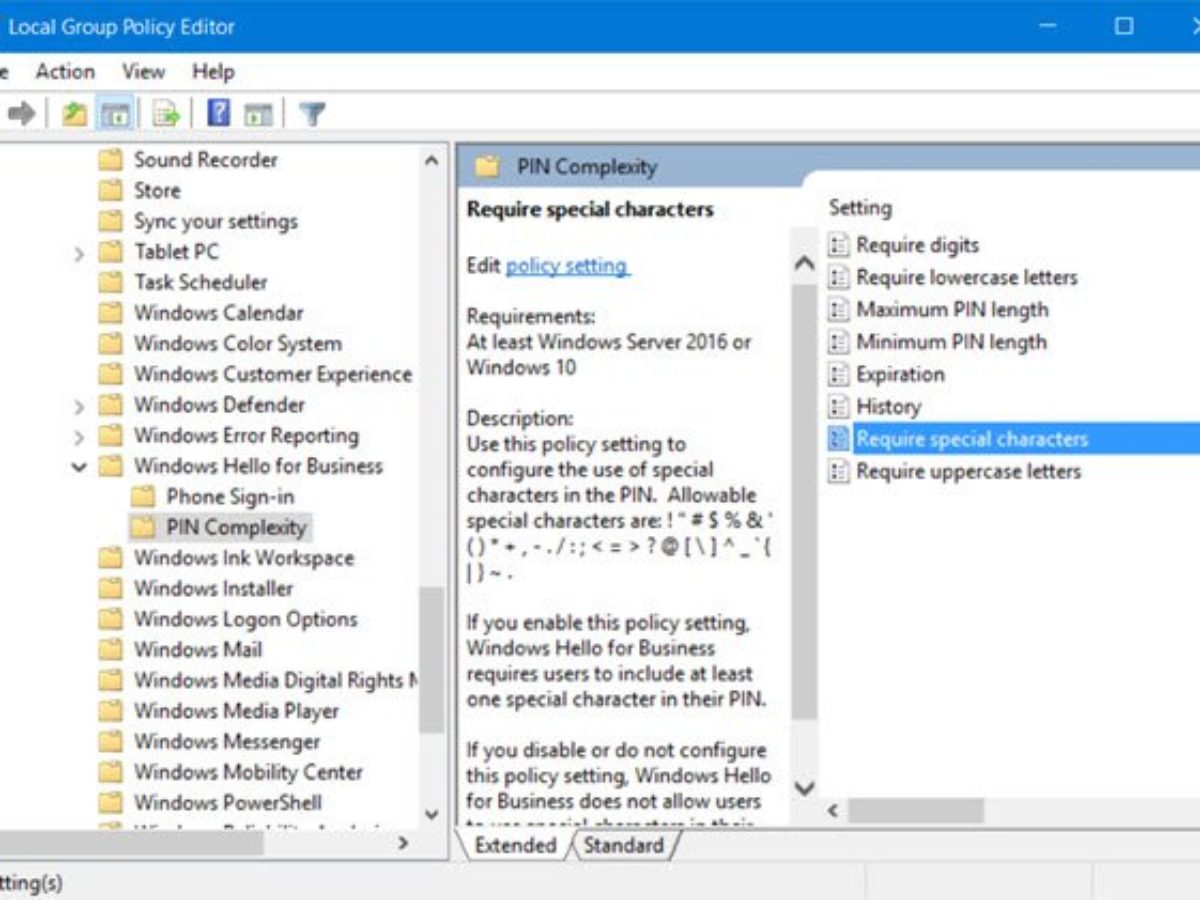Select Windows Color System in the tree
1200x900 pixels.
tap(238, 343)
